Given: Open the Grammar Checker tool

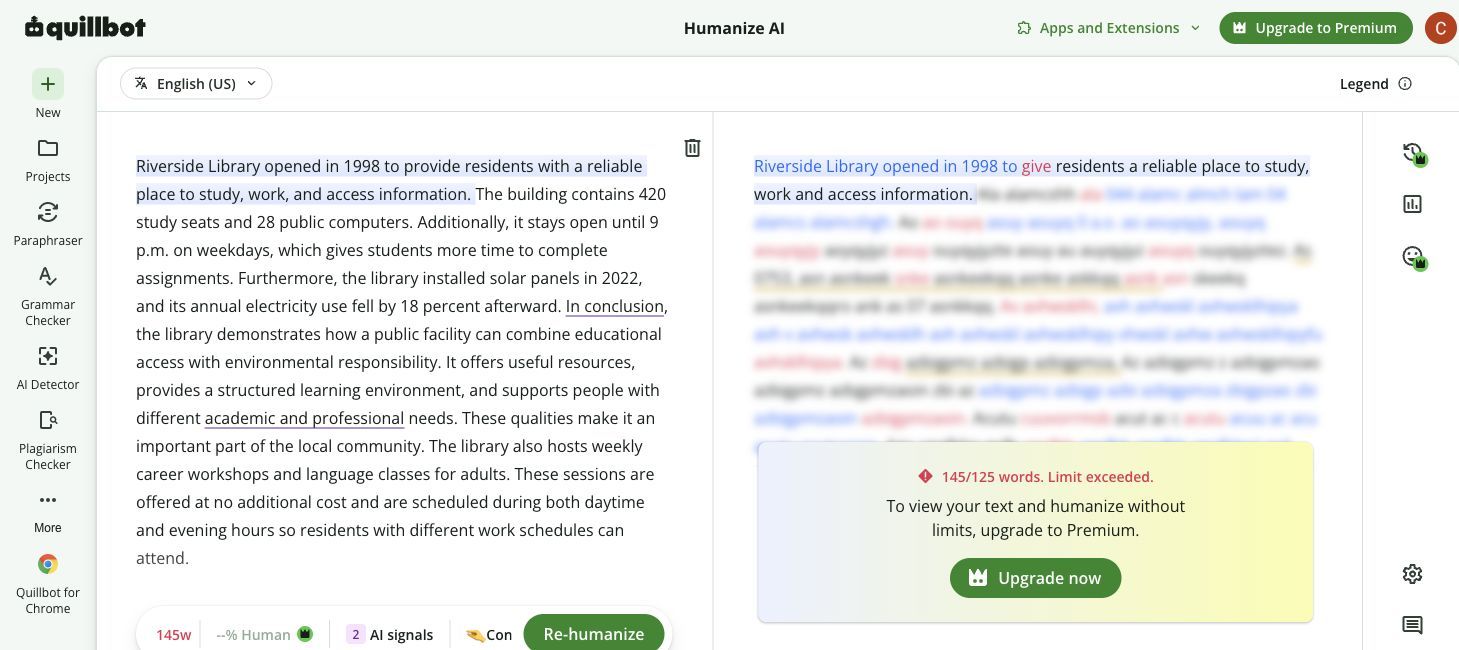Looking at the screenshot, I should (47, 296).
